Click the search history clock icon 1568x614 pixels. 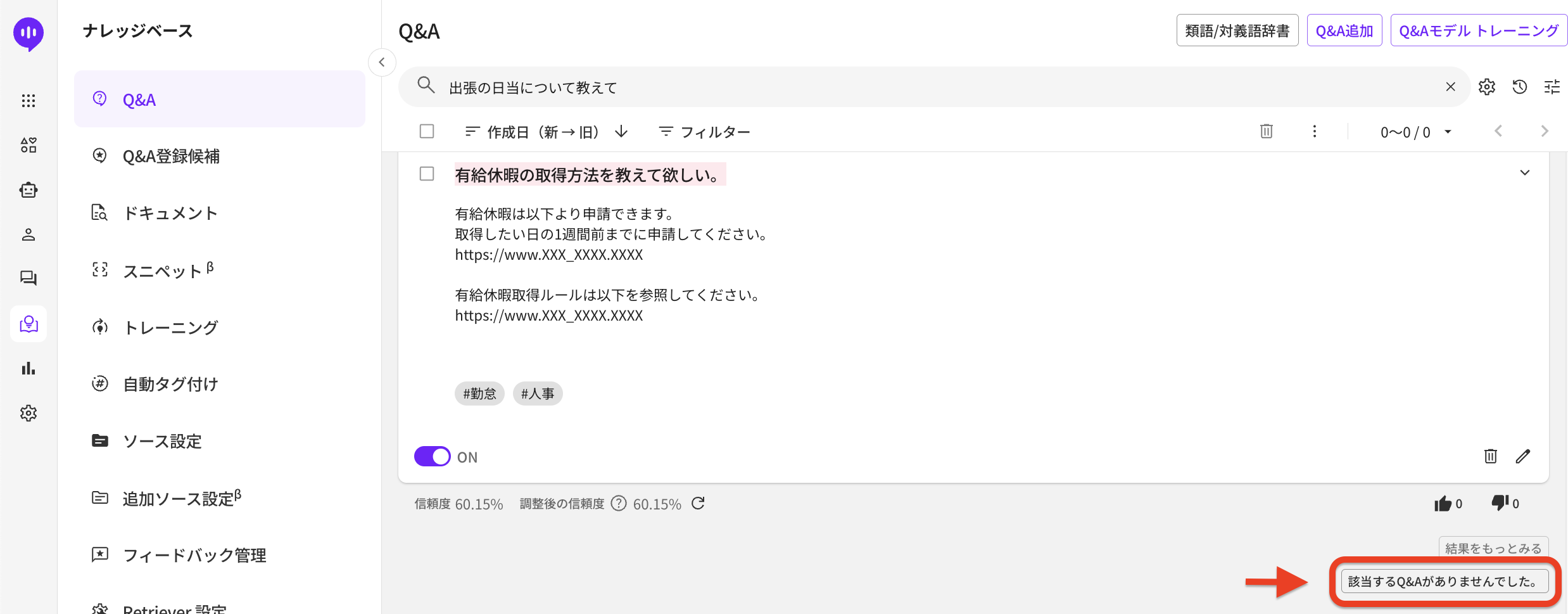1519,87
